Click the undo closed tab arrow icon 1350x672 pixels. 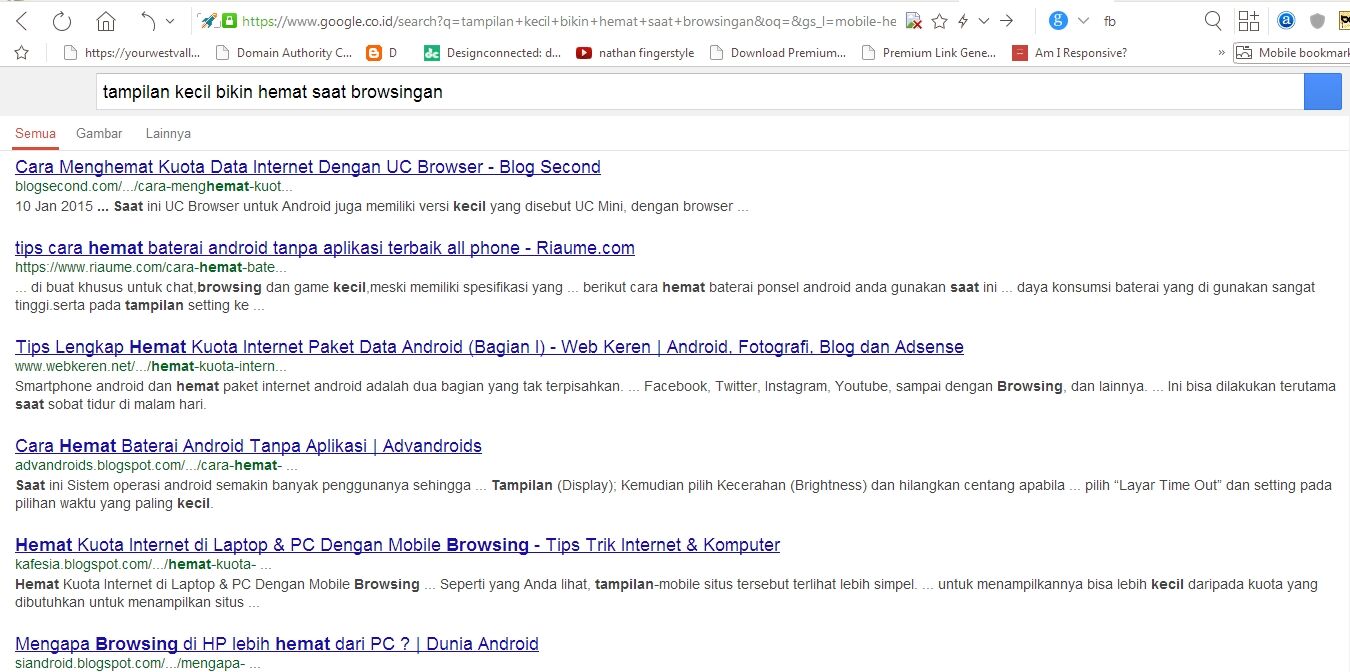tap(148, 21)
